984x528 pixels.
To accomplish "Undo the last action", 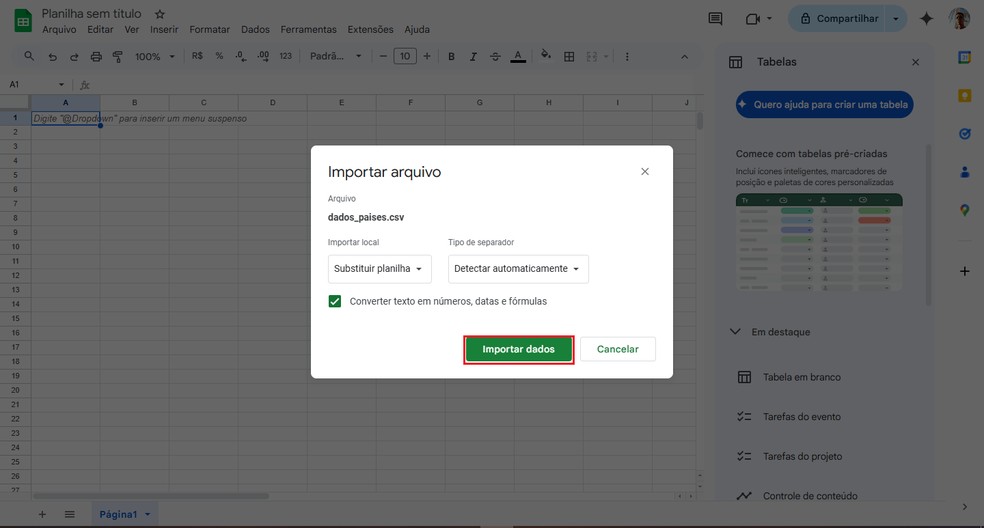I will [52, 57].
